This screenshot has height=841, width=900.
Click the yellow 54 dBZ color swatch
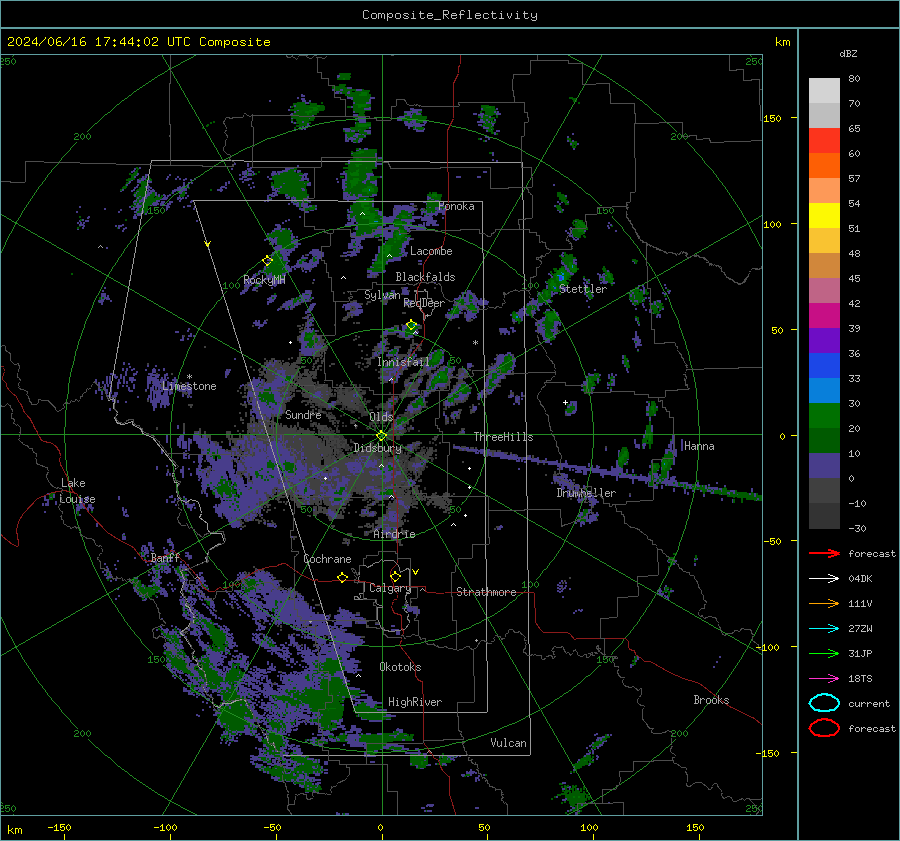pos(824,216)
